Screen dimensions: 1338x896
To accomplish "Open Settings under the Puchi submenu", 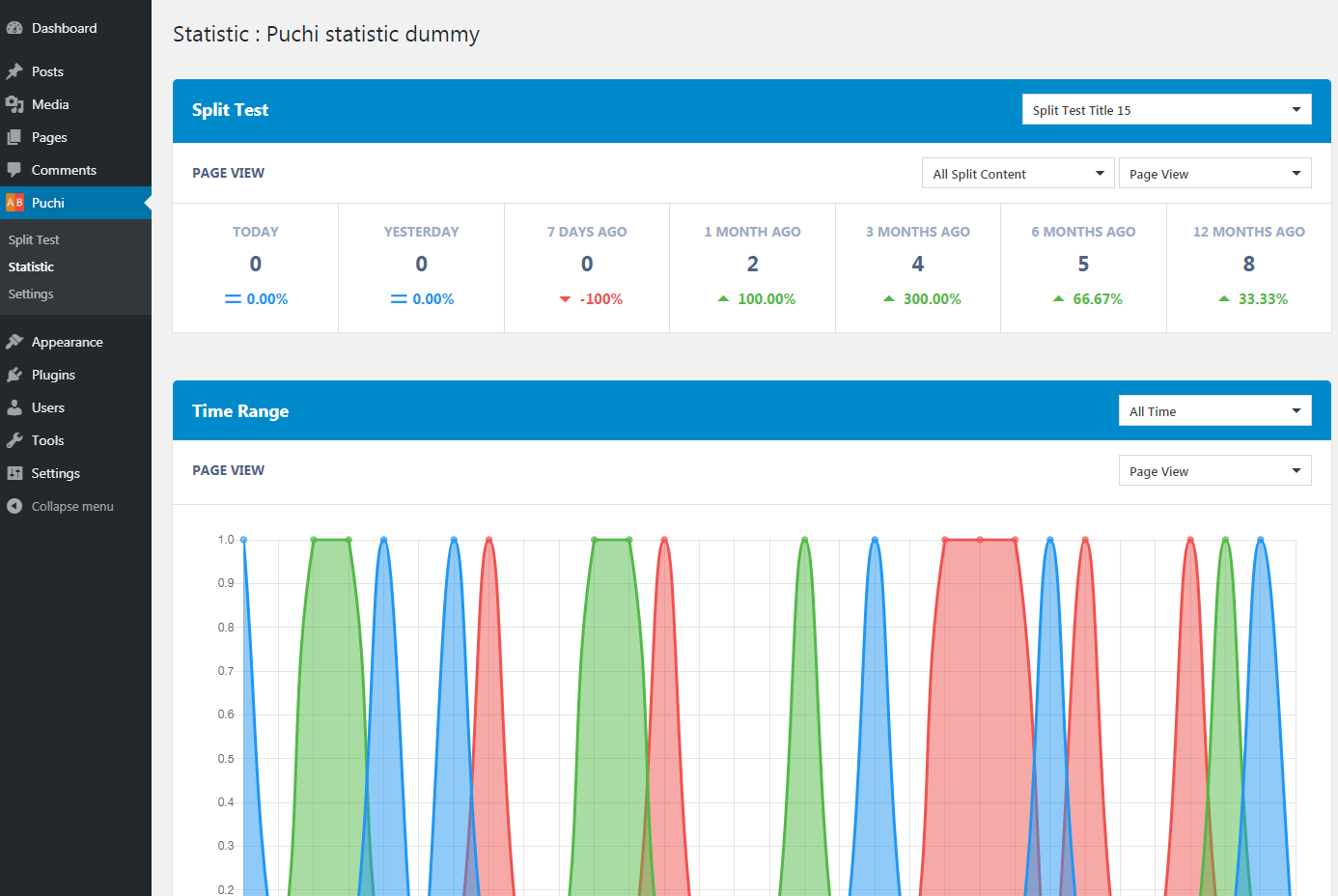I will [x=31, y=294].
